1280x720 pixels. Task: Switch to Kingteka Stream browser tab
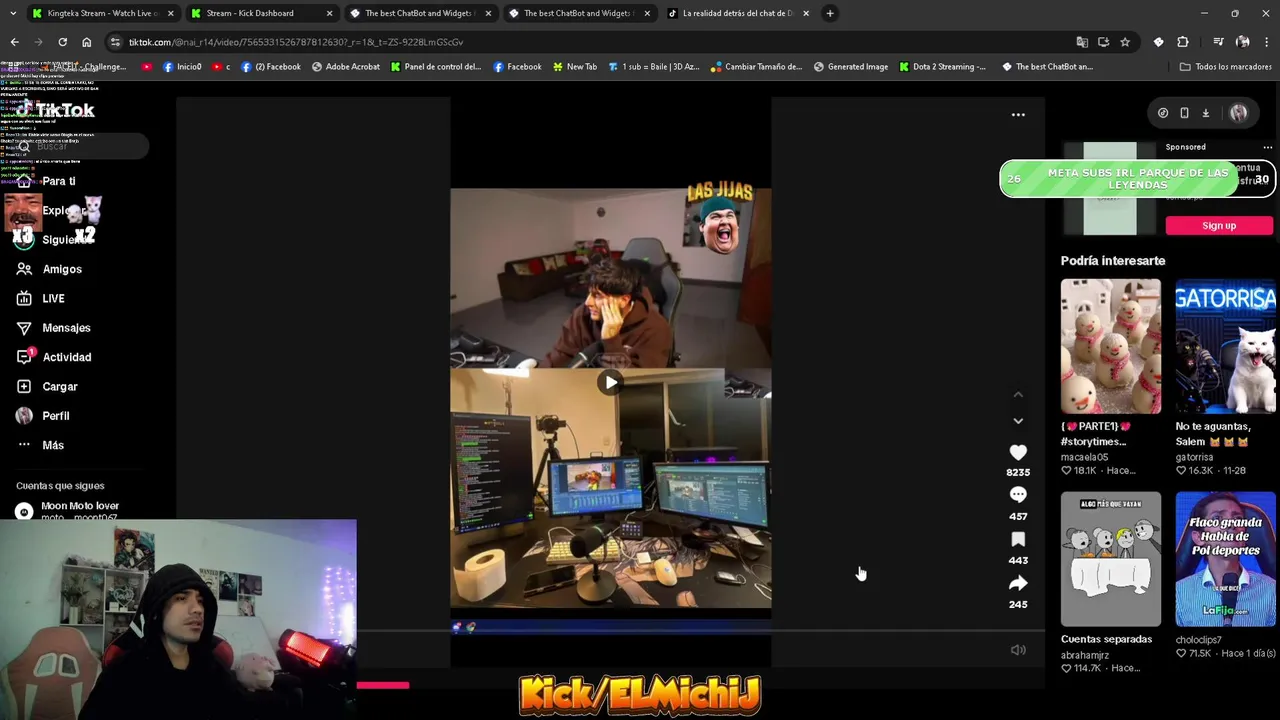[x=102, y=13]
